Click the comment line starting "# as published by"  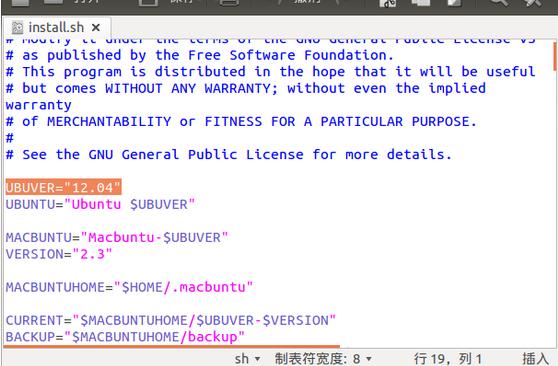[200, 55]
